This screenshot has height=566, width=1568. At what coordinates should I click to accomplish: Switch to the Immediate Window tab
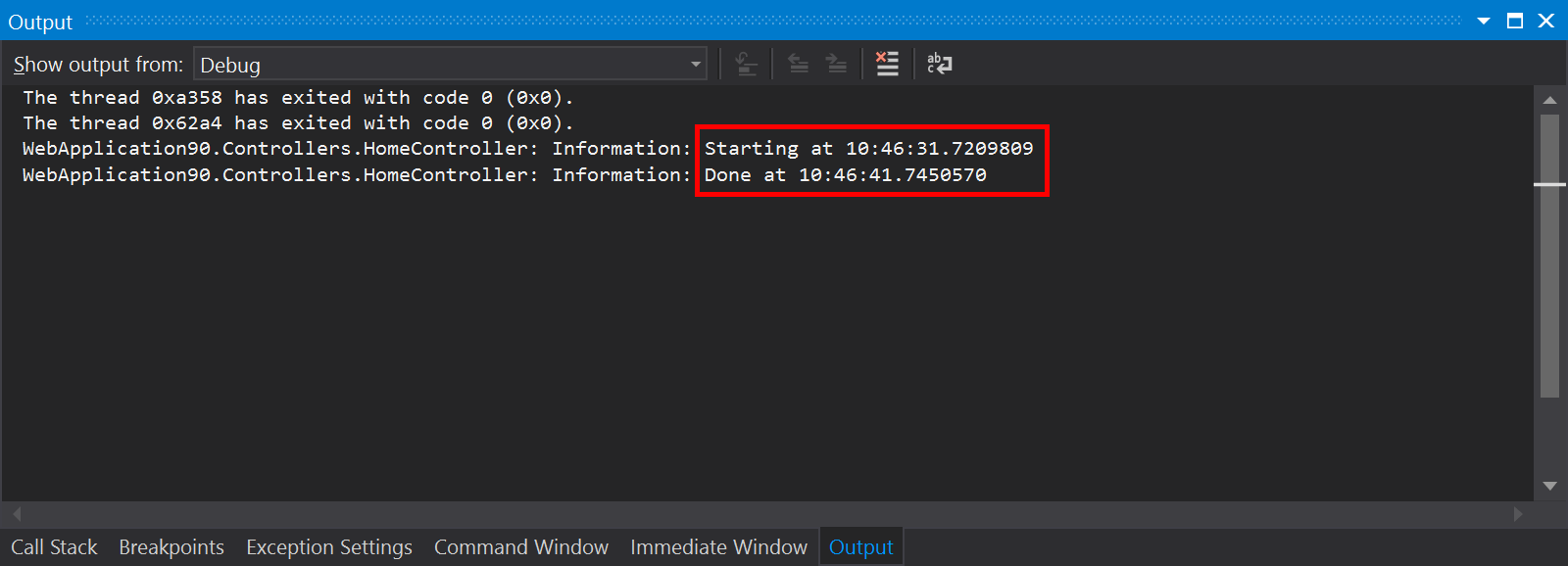pyautogui.click(x=718, y=547)
